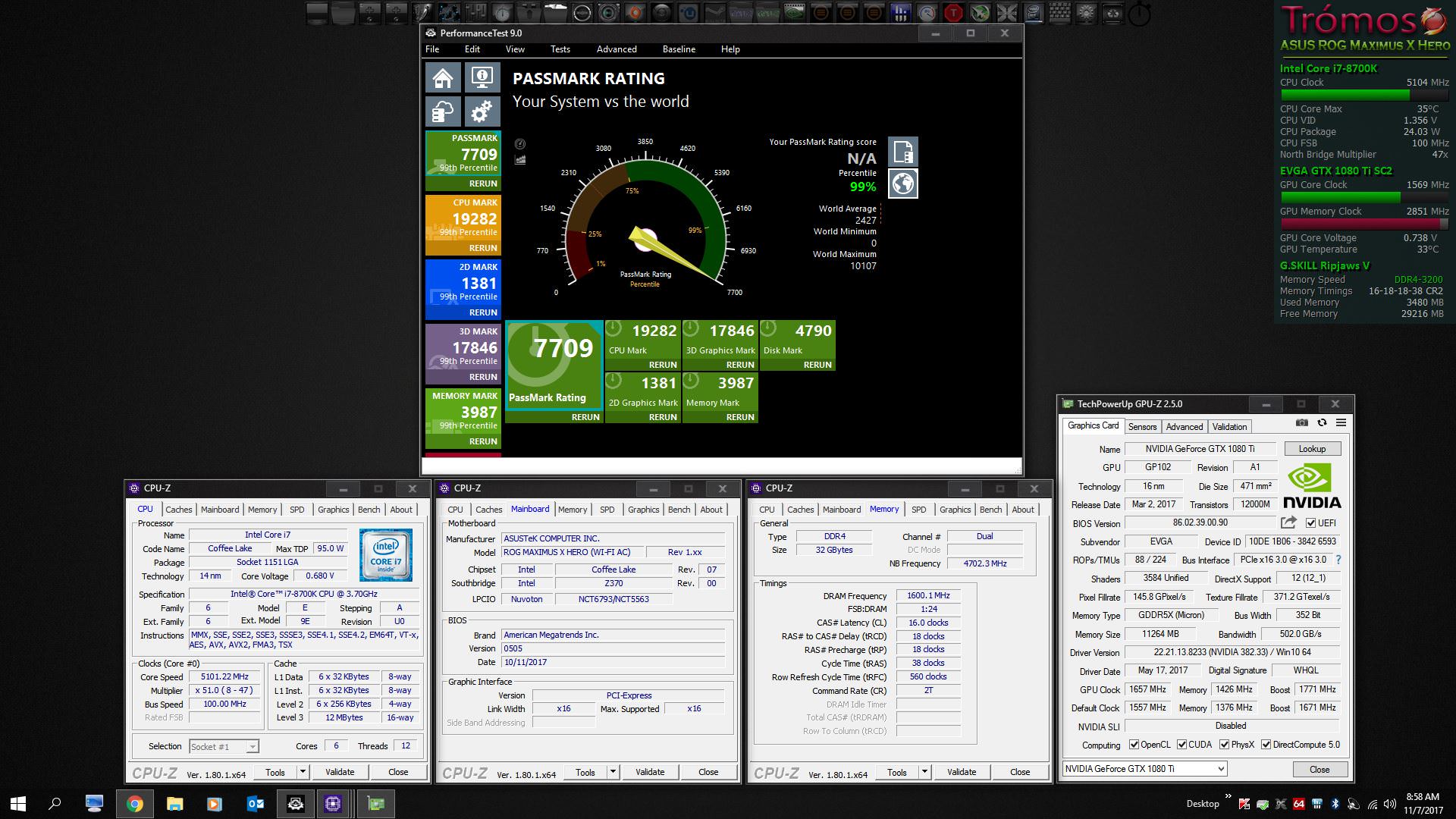1456x819 pixels.
Task: Open the Advanced menu in PerformanceTest
Action: 617,49
